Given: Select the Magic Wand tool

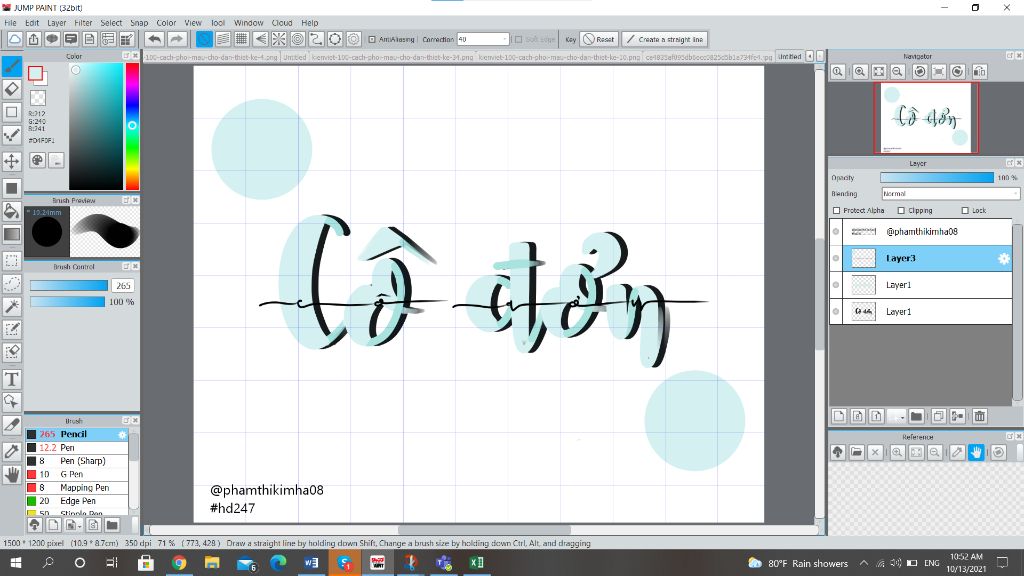Looking at the screenshot, I should coord(12,306).
